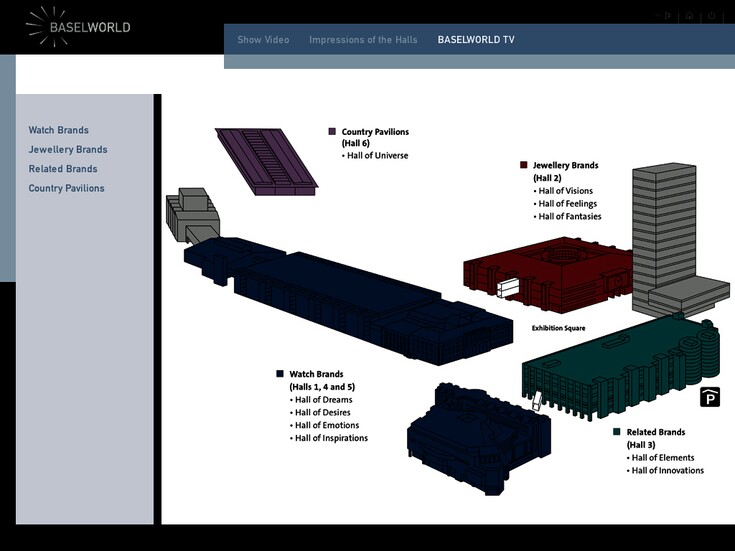Open Impressions of the Halls

(363, 40)
